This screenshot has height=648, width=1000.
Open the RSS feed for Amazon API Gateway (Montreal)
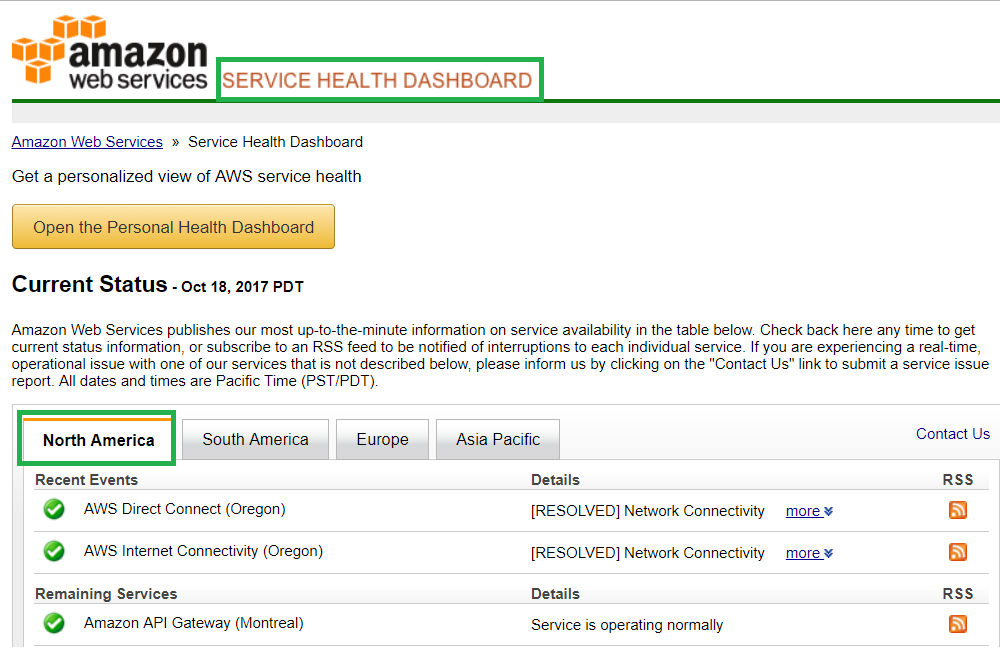tap(958, 624)
